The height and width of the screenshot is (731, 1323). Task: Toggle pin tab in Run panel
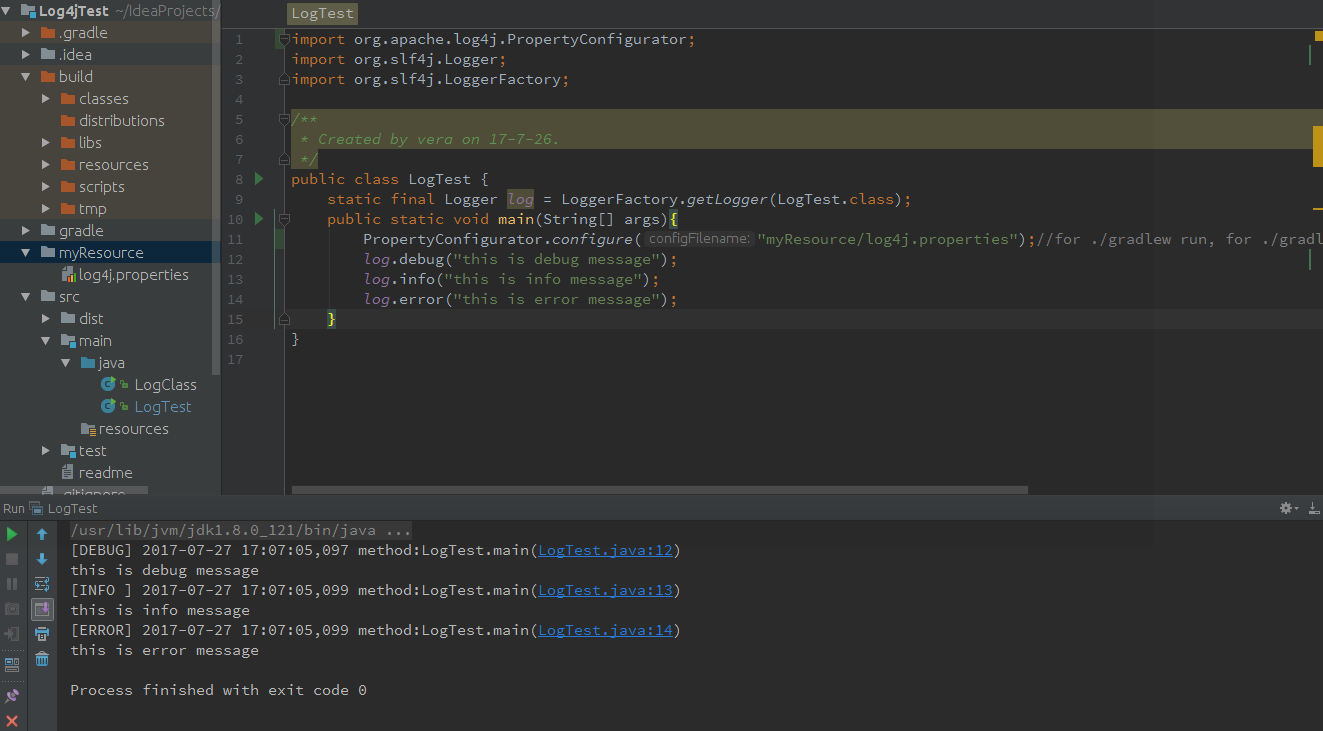pos(12,696)
